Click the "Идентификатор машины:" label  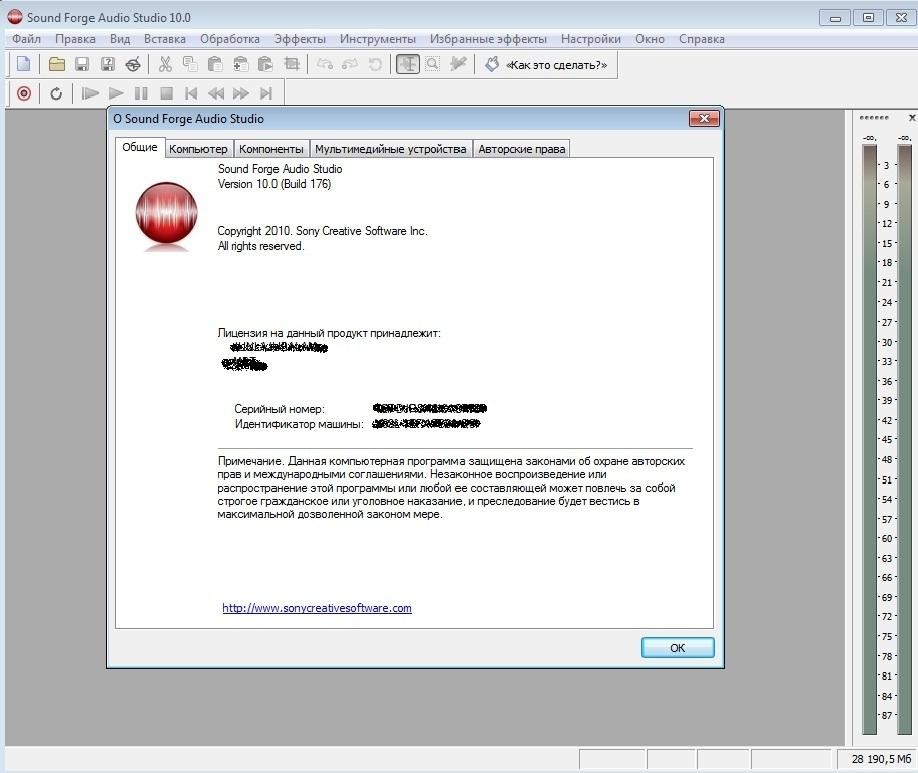point(299,424)
